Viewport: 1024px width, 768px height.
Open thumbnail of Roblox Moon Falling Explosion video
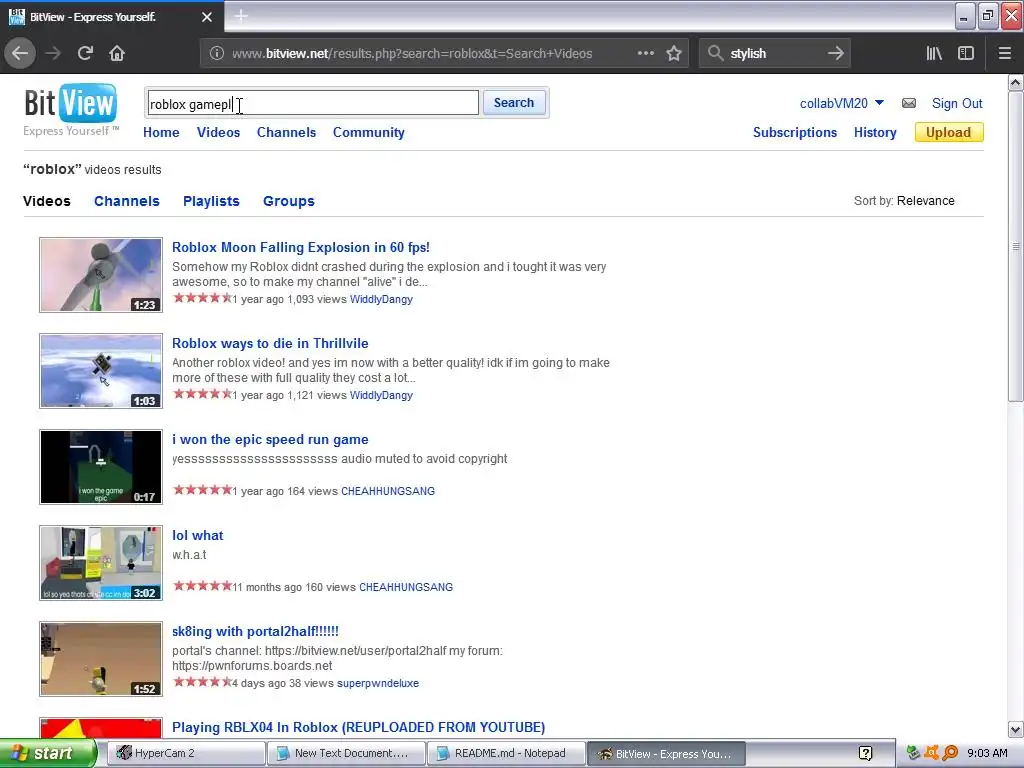pyautogui.click(x=101, y=275)
